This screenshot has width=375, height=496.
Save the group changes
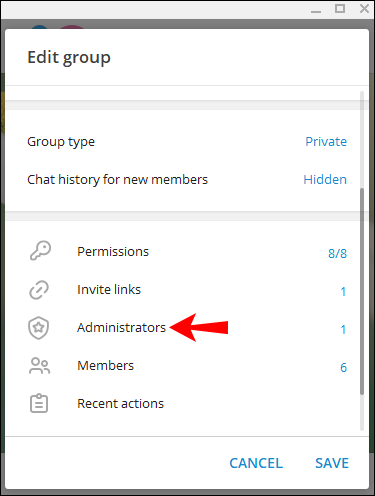coord(332,463)
